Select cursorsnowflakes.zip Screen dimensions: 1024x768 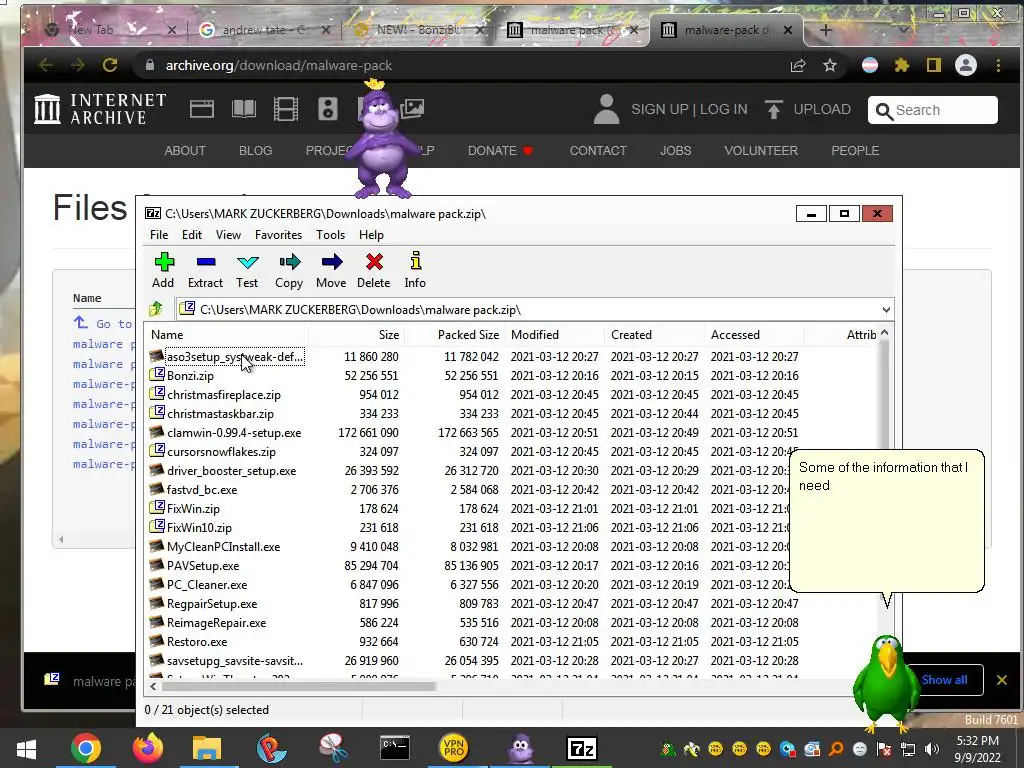pos(221,452)
